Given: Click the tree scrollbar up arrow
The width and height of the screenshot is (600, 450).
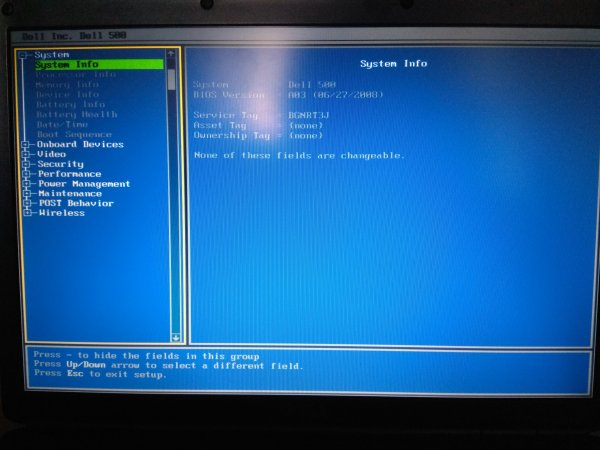Looking at the screenshot, I should click(x=172, y=54).
